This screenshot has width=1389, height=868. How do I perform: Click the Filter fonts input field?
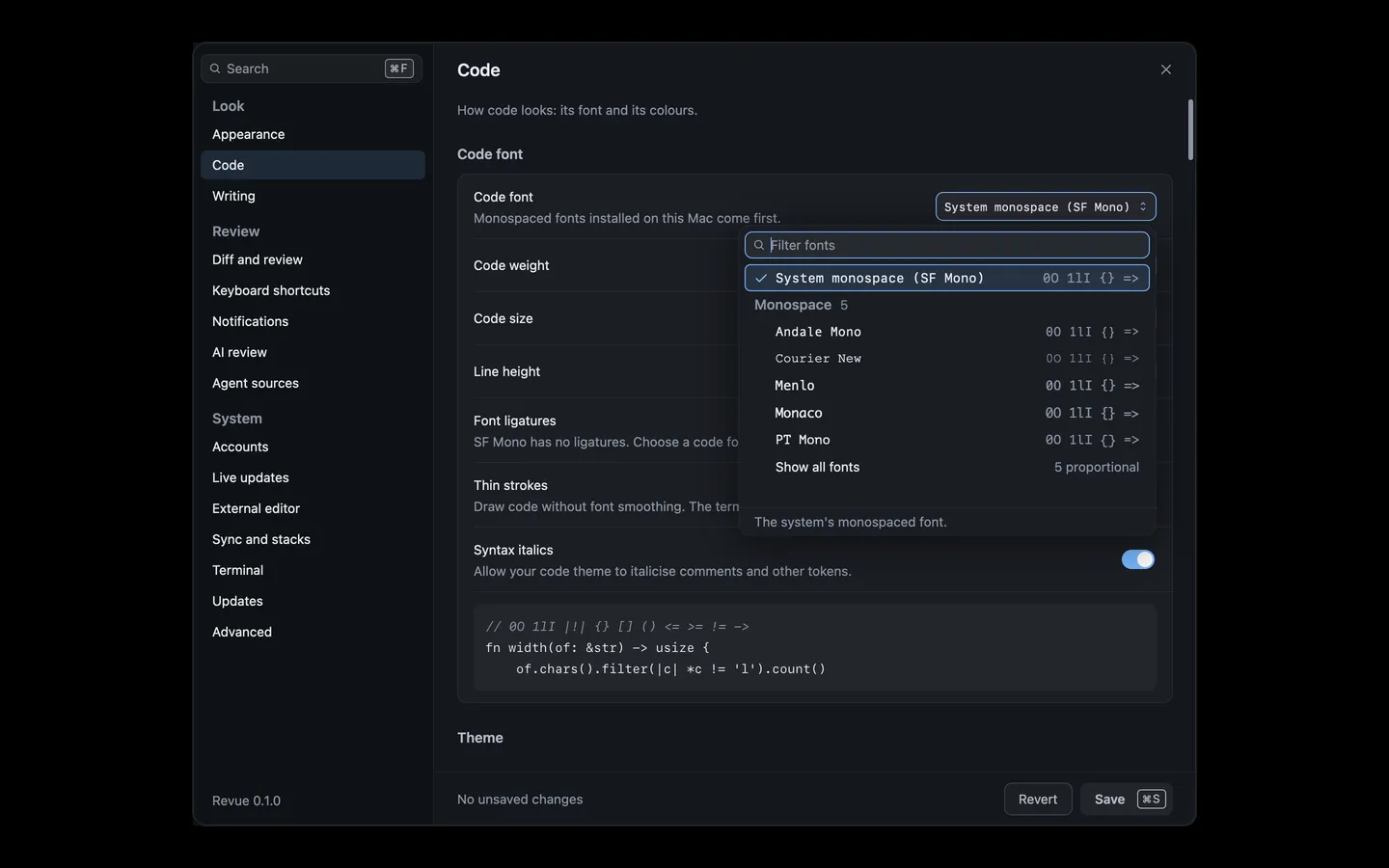click(x=947, y=245)
